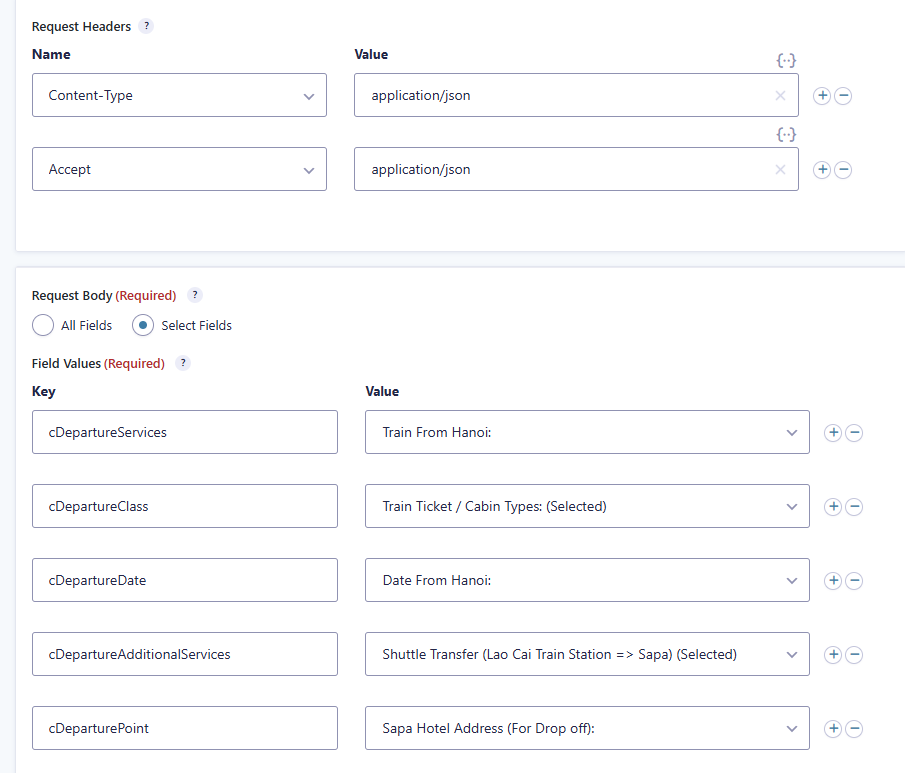Remove the Accept header row with minus icon
This screenshot has height=773, width=905.
(x=843, y=170)
